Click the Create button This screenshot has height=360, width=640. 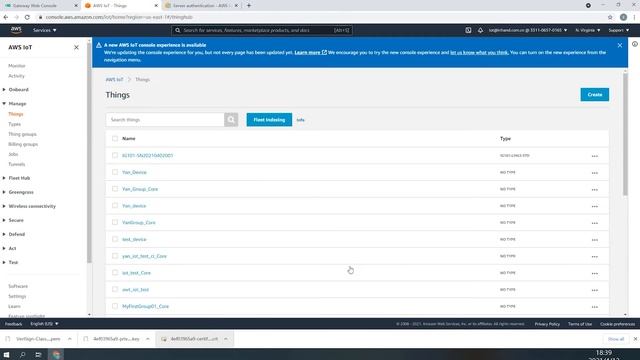coord(595,95)
